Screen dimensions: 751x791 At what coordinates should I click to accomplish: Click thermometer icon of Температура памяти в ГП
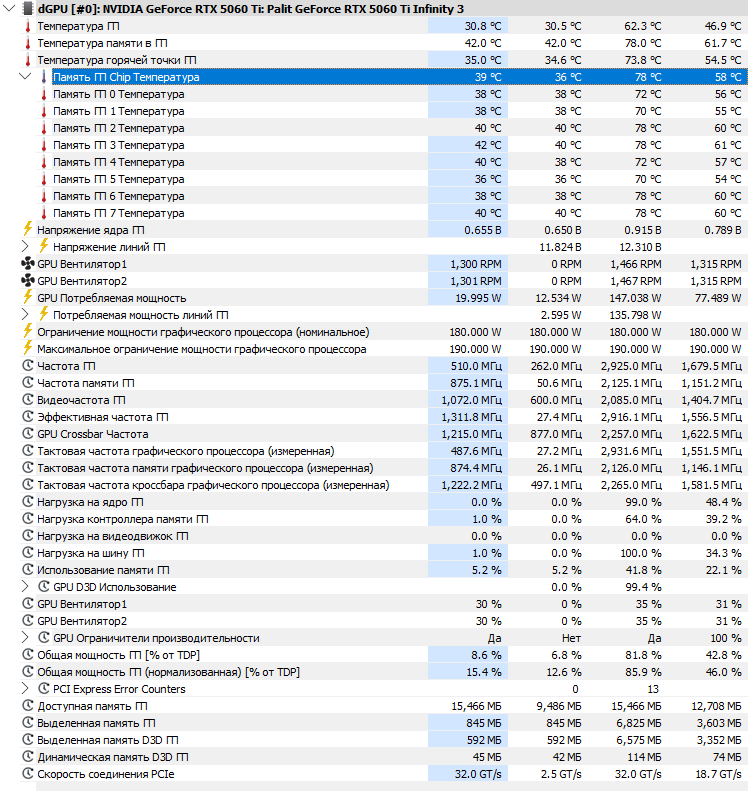point(28,43)
